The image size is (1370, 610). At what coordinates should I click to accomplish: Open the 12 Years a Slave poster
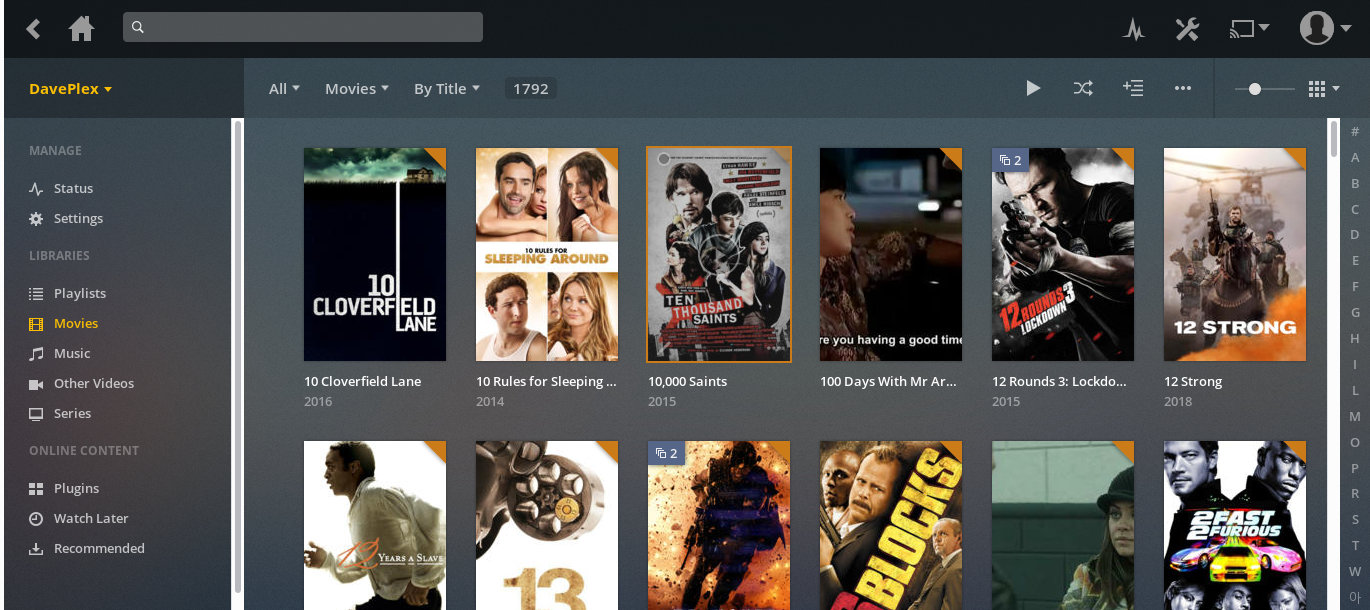[375, 525]
